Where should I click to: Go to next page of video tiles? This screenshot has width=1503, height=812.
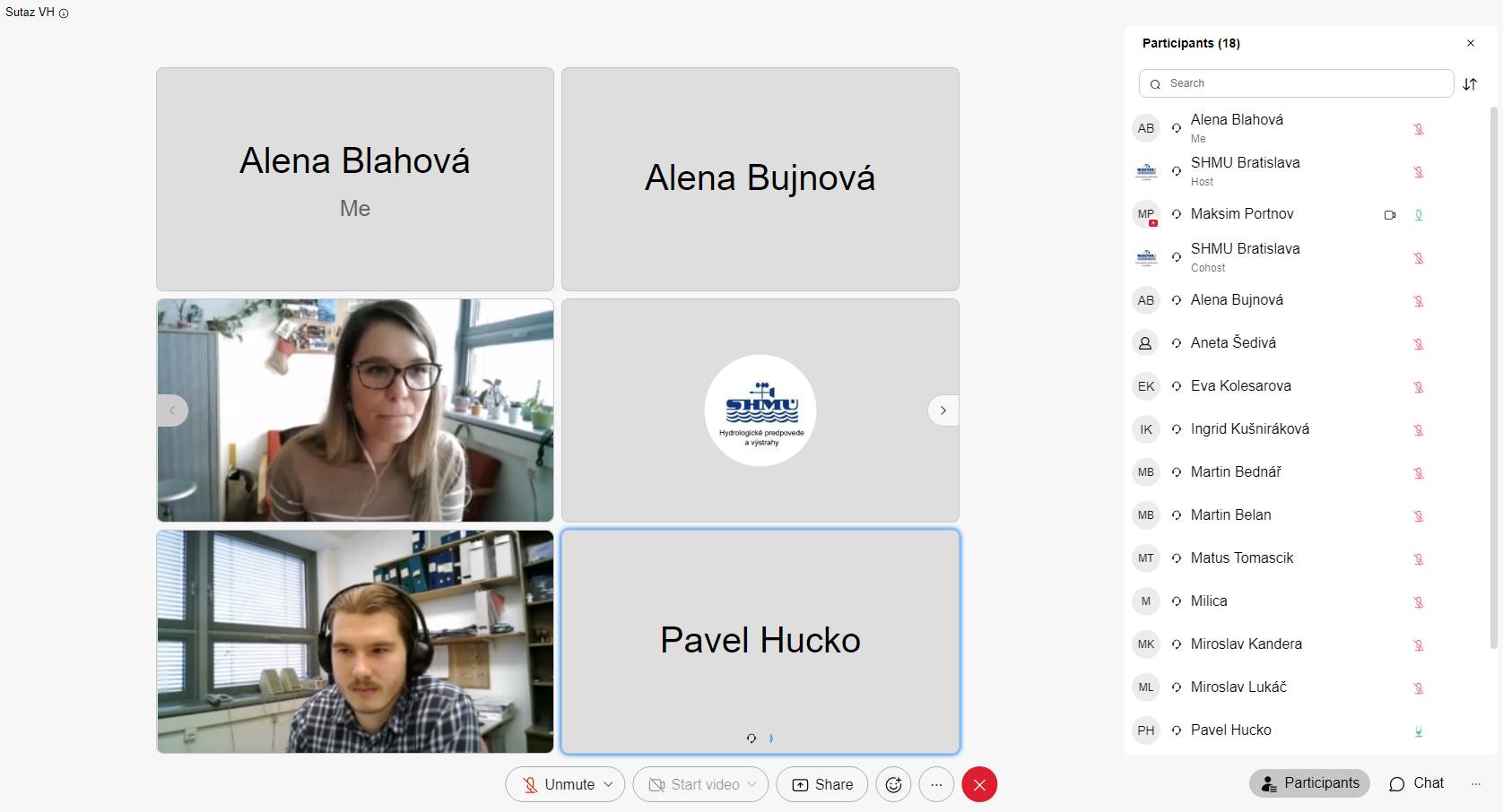[943, 410]
